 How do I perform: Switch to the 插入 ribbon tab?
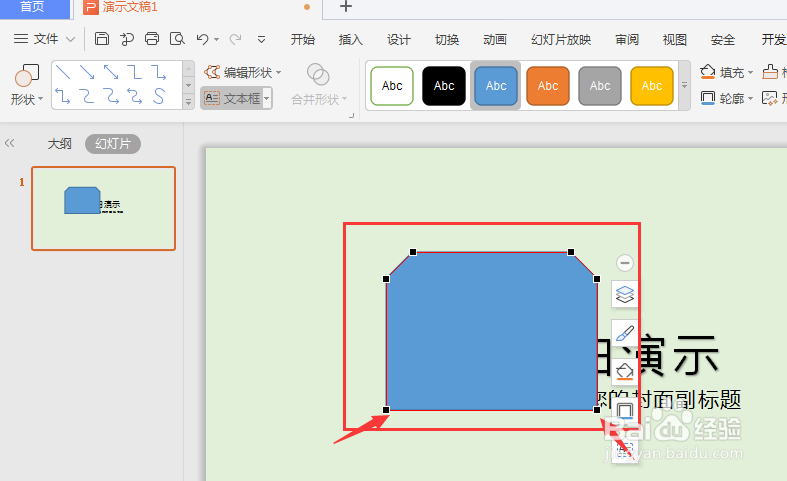click(350, 39)
